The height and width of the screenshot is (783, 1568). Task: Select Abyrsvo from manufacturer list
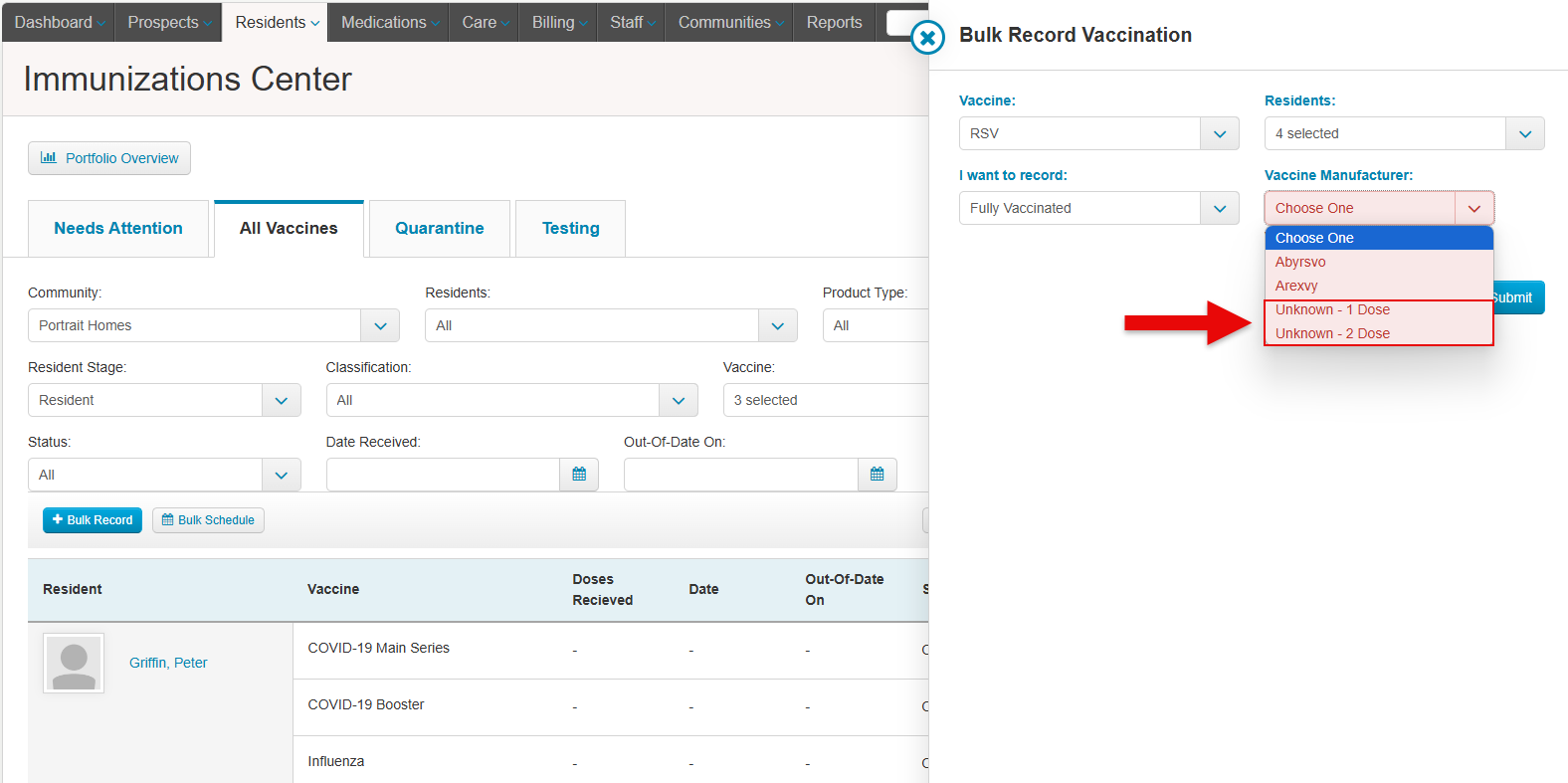click(x=1300, y=262)
